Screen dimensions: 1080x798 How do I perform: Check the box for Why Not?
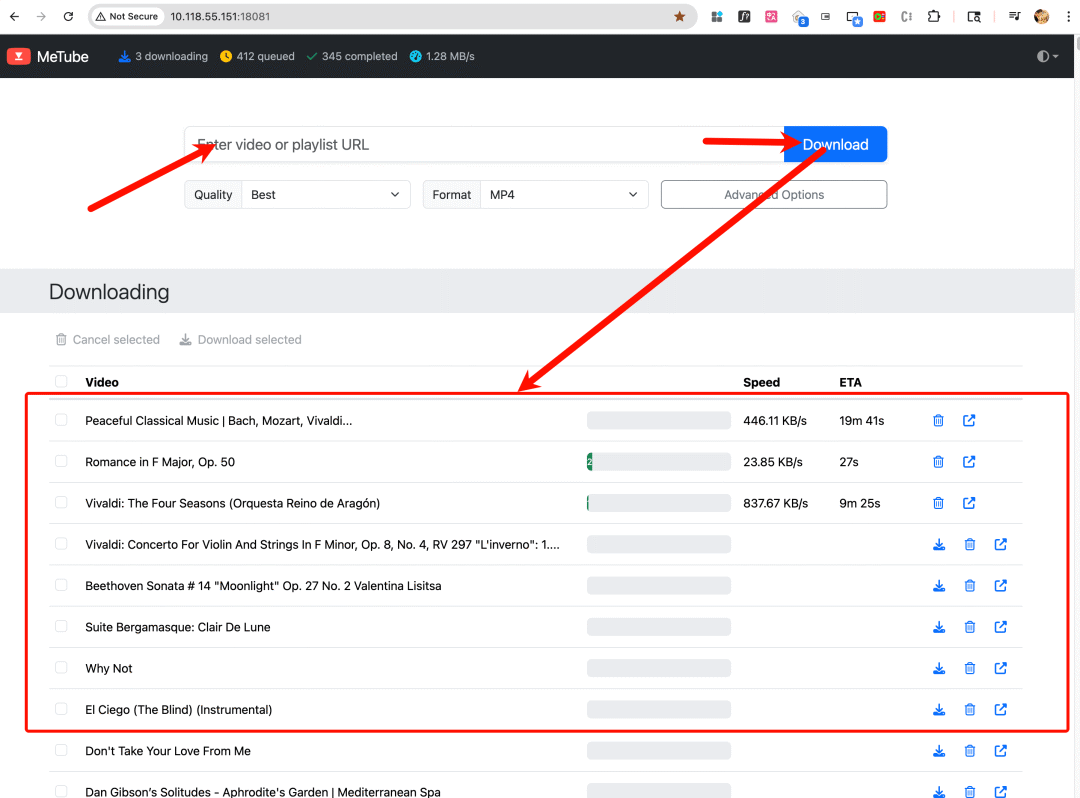tap(62, 668)
